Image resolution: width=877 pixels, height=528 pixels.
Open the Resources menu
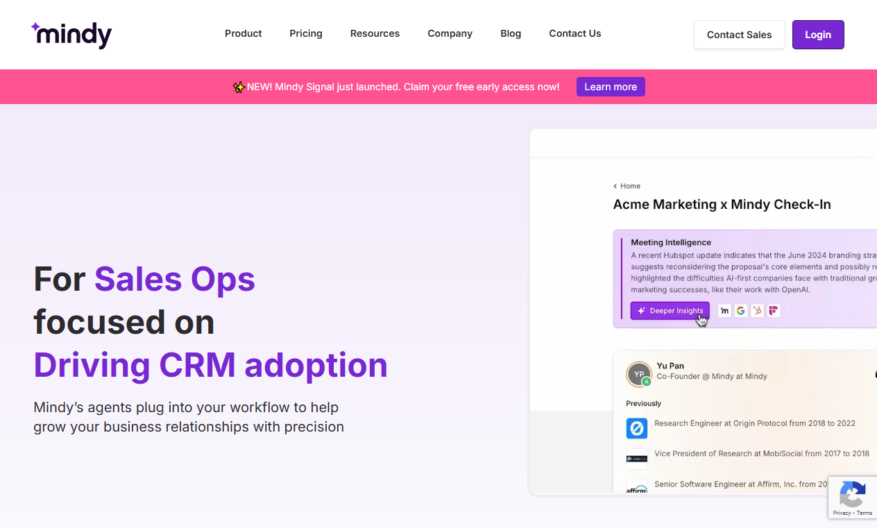(x=375, y=34)
